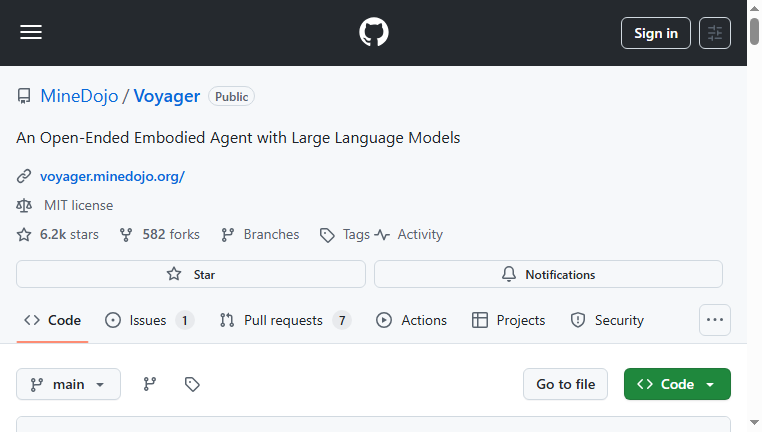Open the Projects tab
Screen dimensions: 762x432
coord(508,320)
